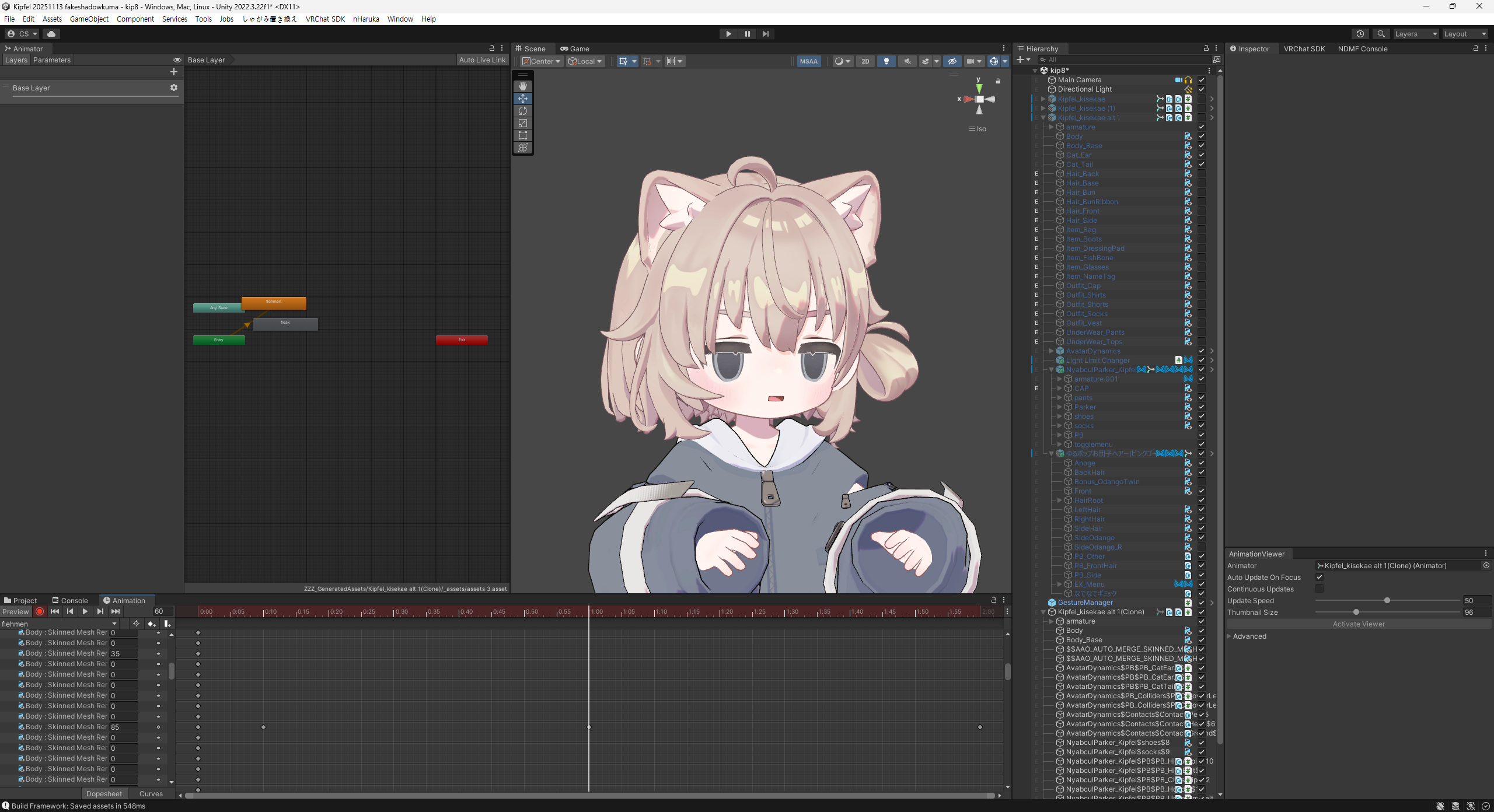Switch to the Console tab

(x=70, y=600)
